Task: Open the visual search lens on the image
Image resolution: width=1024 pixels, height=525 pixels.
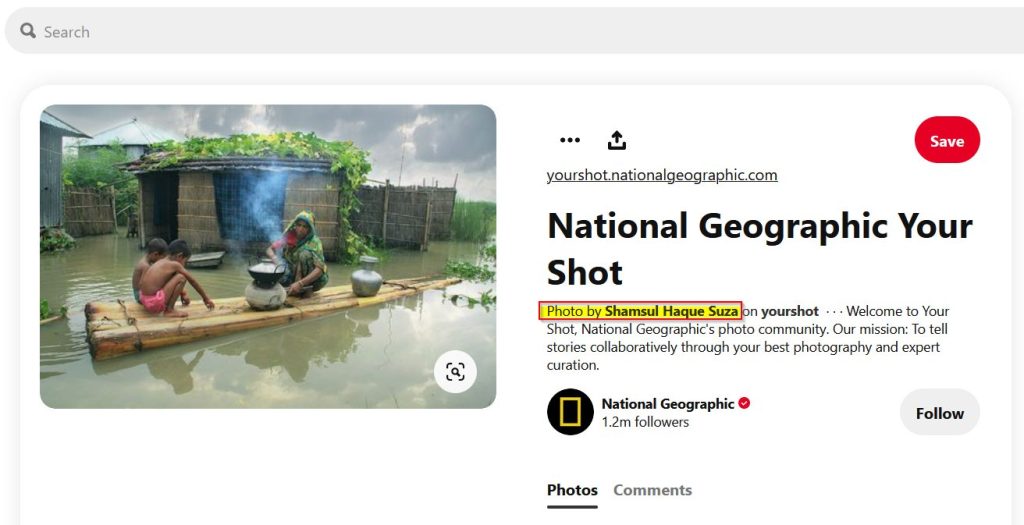Action: coord(455,372)
